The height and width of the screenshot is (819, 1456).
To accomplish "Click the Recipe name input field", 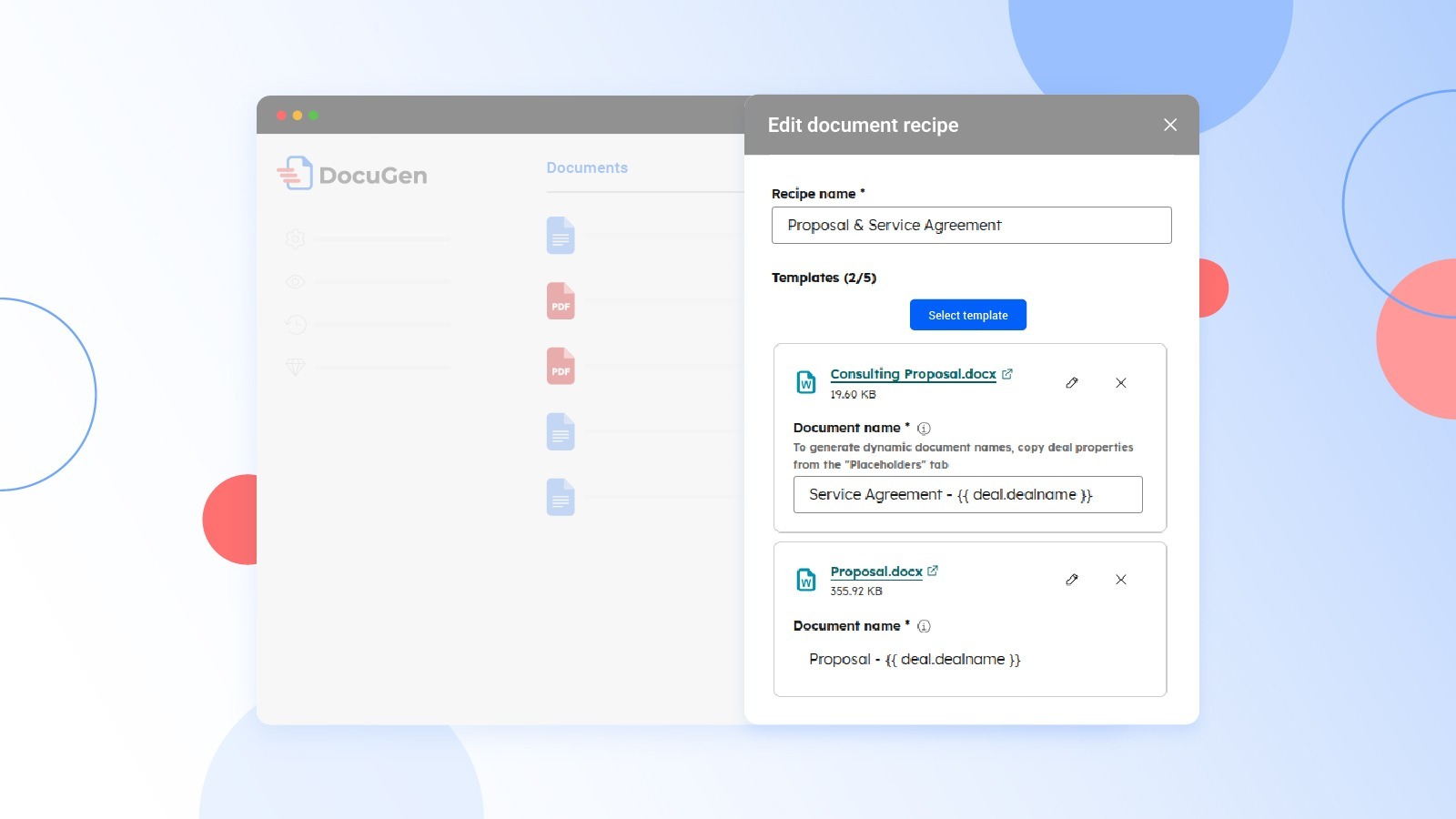I will (971, 225).
